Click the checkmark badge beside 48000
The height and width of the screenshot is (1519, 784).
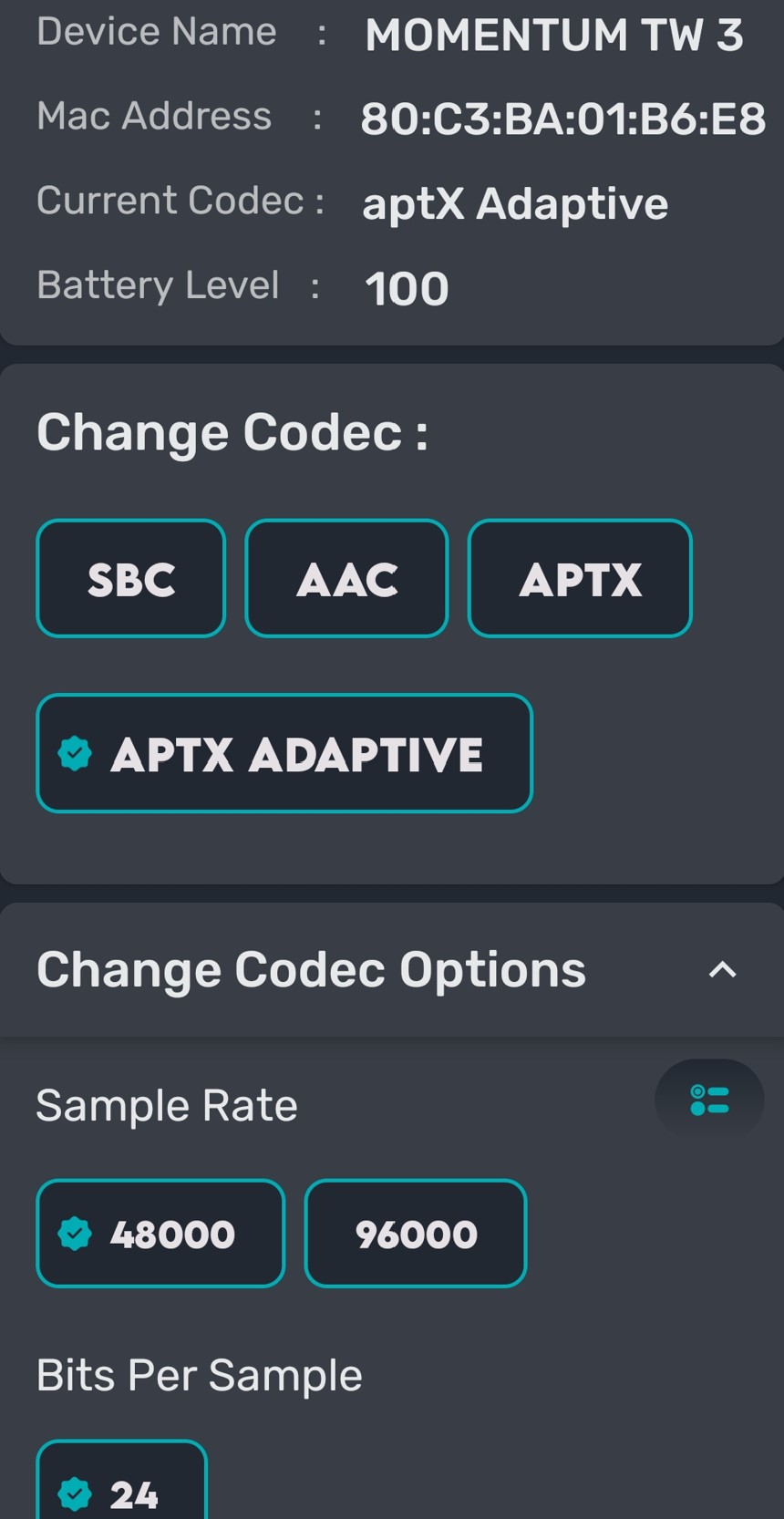[x=75, y=1235]
